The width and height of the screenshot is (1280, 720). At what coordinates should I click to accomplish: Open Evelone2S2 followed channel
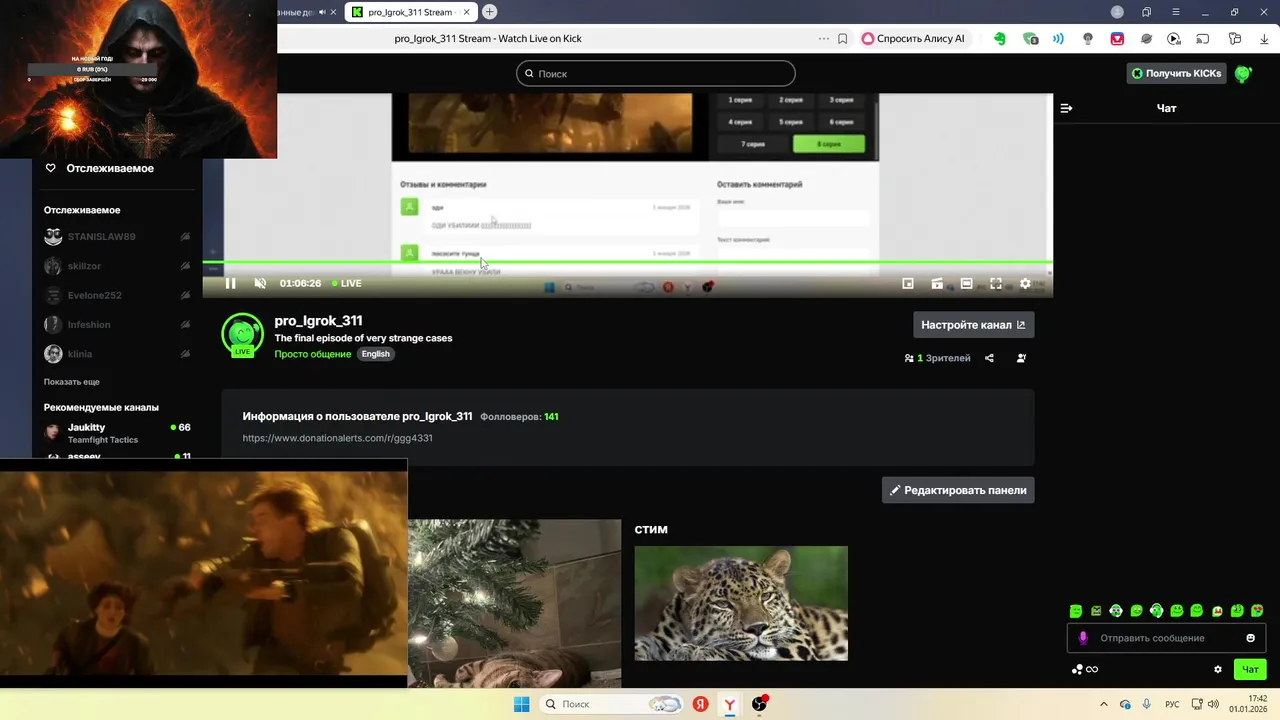tap(117, 296)
